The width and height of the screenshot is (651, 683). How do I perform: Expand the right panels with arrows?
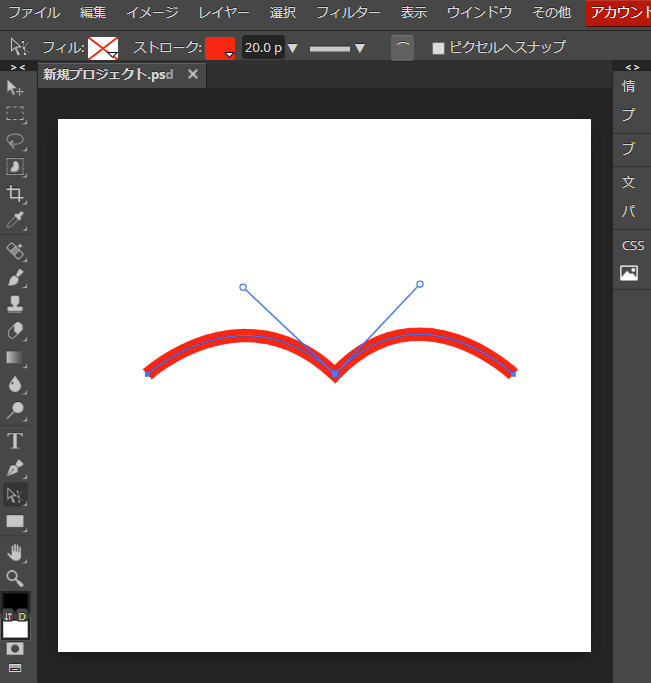pos(632,67)
